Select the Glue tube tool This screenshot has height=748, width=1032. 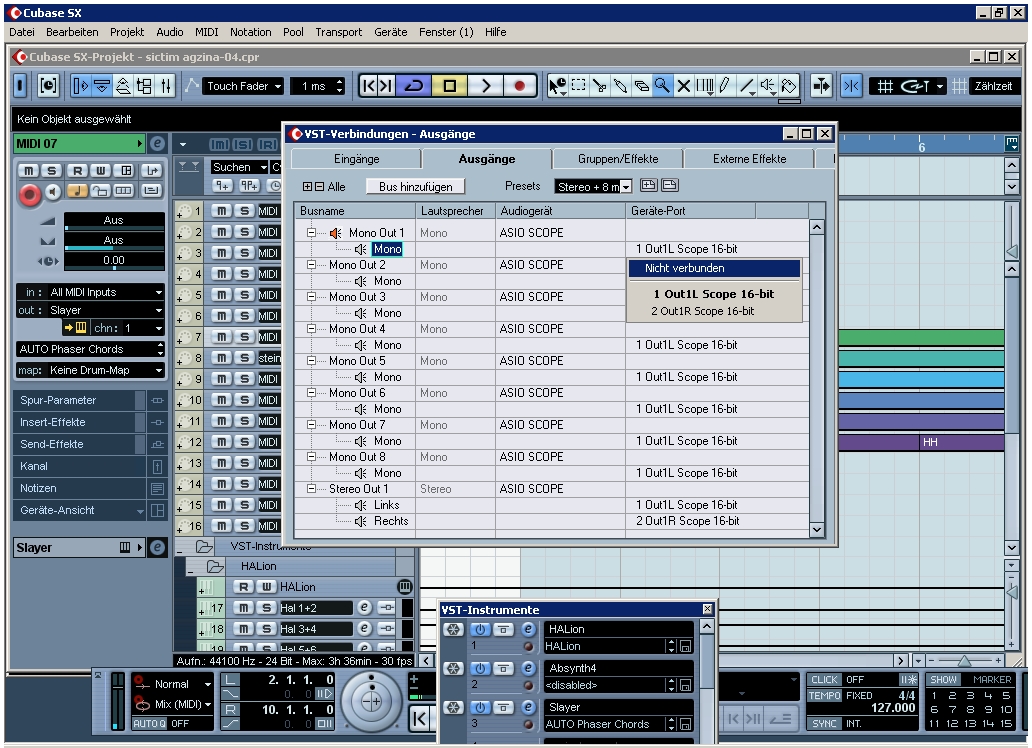[x=620, y=86]
